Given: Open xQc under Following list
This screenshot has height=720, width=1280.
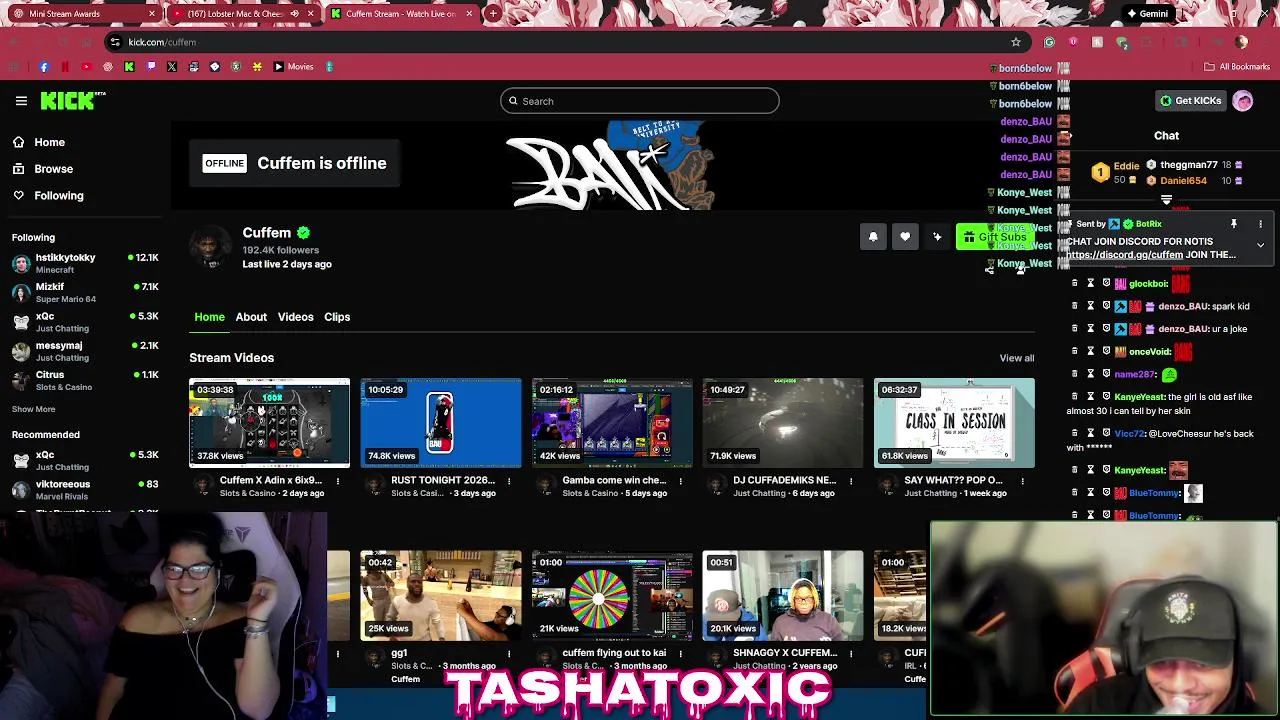Looking at the screenshot, I should [x=85, y=321].
